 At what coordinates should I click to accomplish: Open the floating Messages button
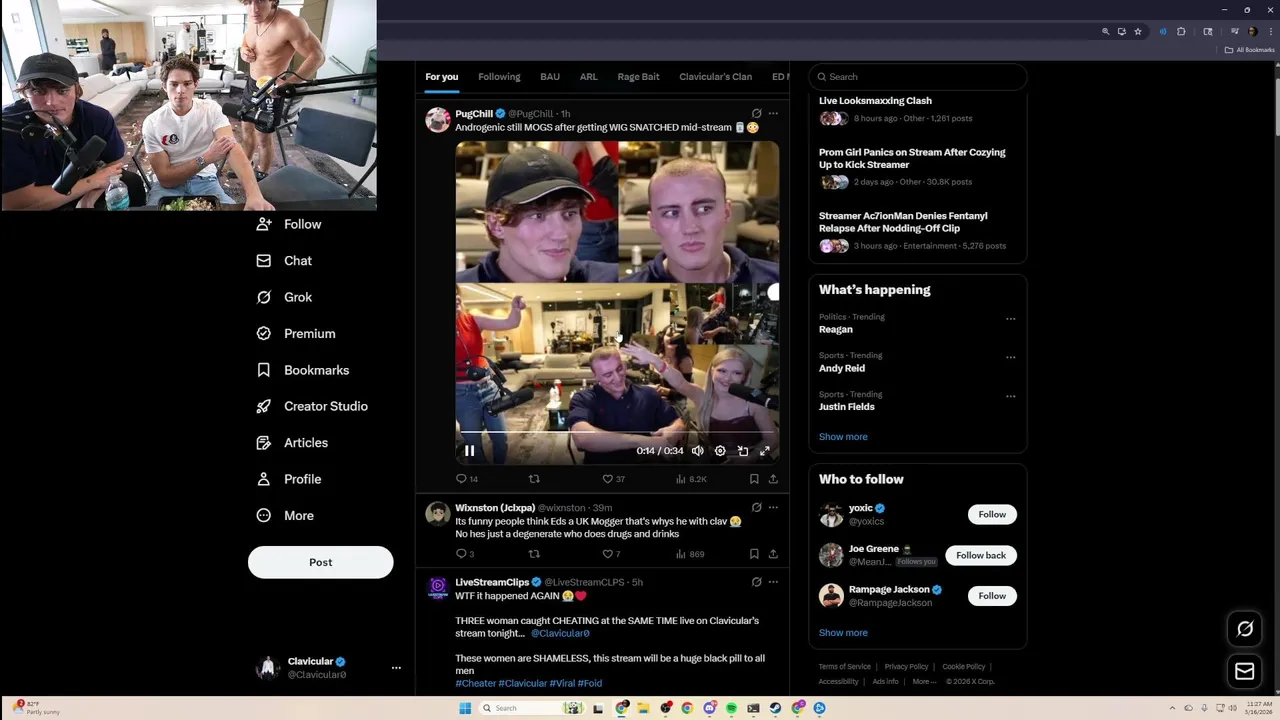tap(1245, 671)
